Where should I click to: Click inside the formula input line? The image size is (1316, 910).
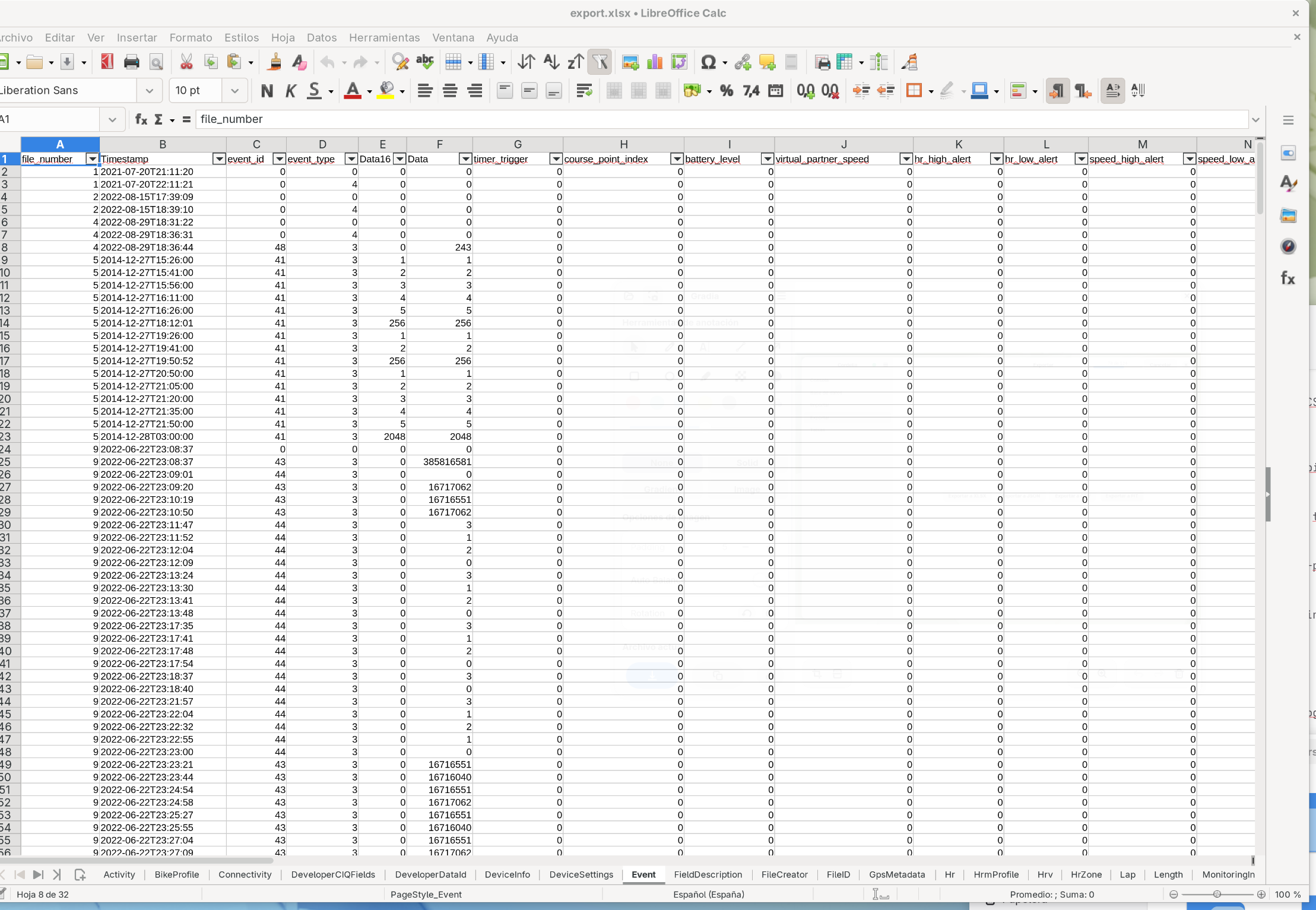[721, 119]
